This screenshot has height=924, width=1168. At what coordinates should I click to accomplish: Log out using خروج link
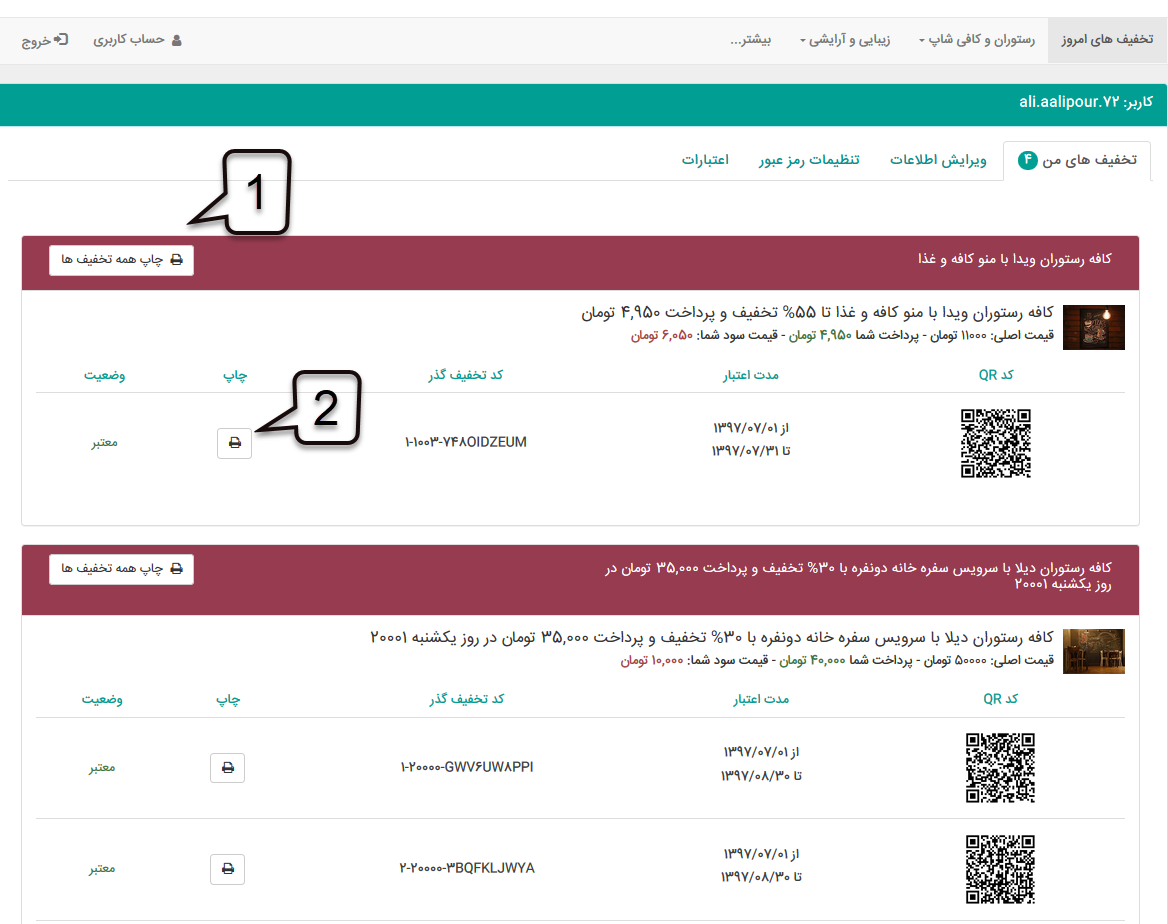tap(45, 41)
